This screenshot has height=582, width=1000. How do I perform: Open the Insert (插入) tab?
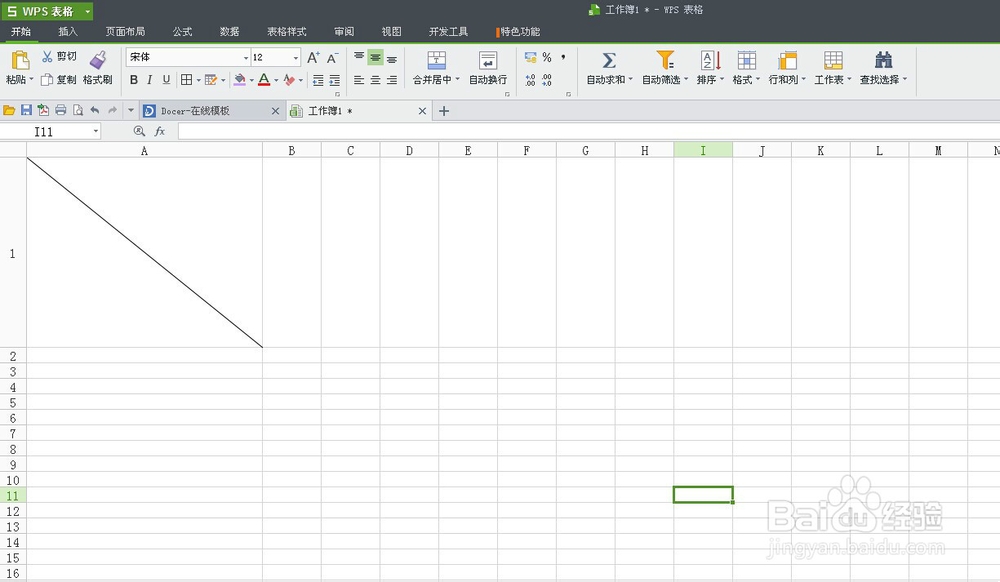[x=68, y=31]
